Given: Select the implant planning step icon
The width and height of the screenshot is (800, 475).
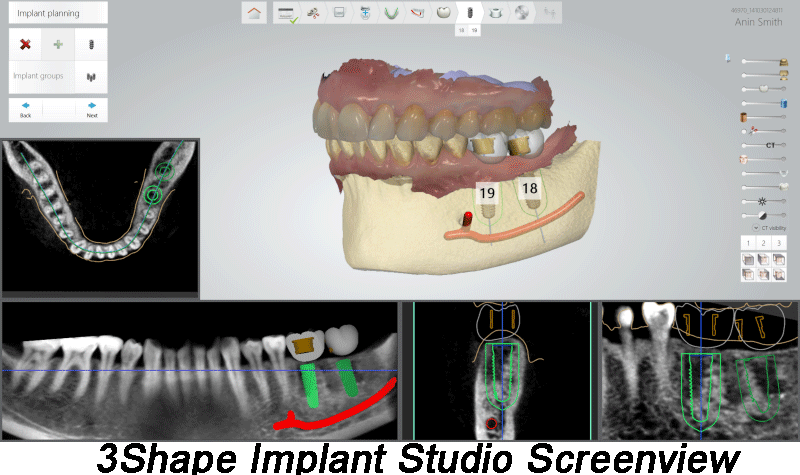Looking at the screenshot, I should [470, 13].
